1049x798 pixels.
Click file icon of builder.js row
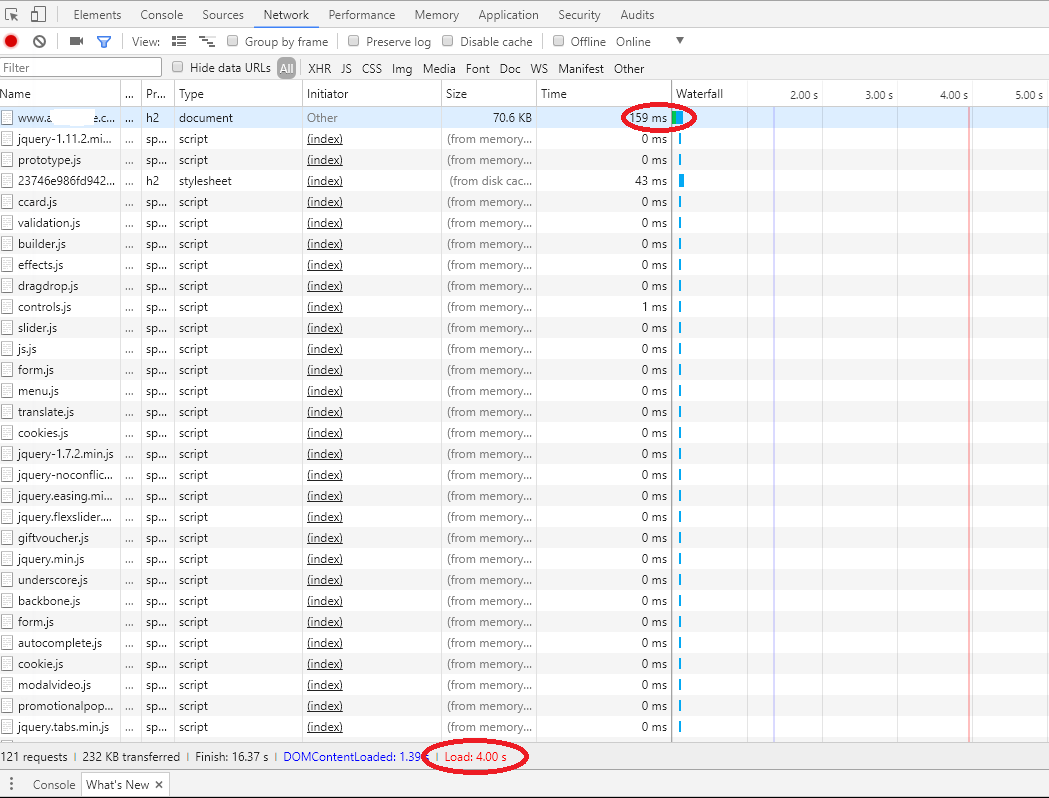coord(7,244)
